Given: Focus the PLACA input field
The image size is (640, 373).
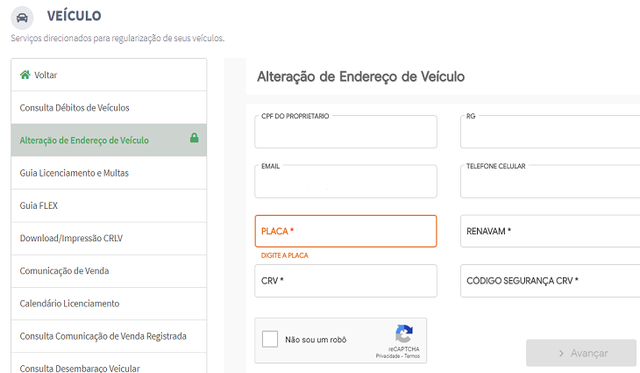Looking at the screenshot, I should [x=346, y=231].
